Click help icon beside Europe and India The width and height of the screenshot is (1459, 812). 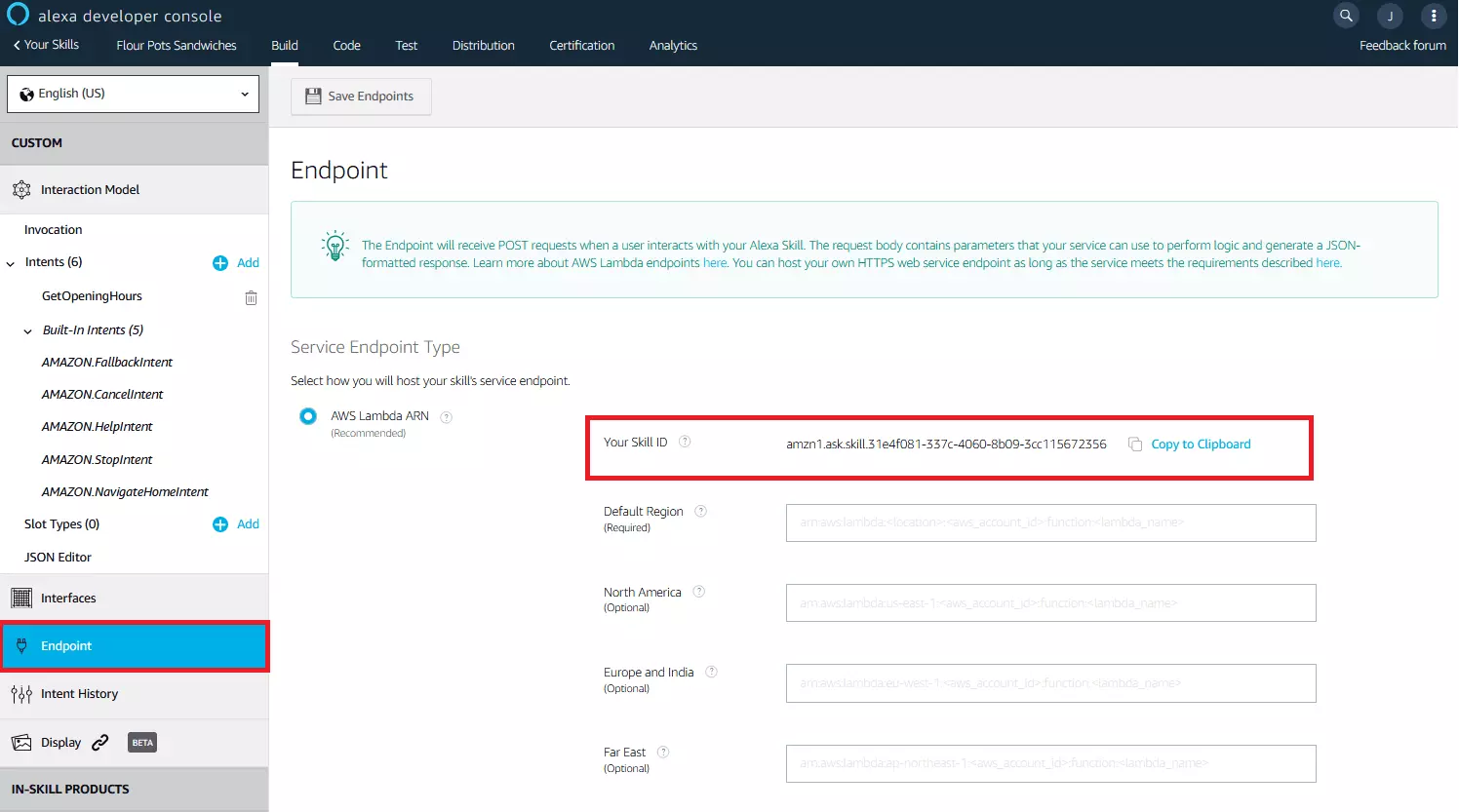pos(711,672)
